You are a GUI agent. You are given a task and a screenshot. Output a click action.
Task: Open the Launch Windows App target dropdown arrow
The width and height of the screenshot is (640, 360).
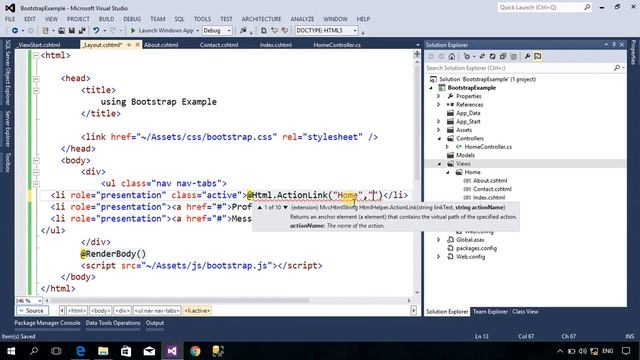[x=198, y=31]
